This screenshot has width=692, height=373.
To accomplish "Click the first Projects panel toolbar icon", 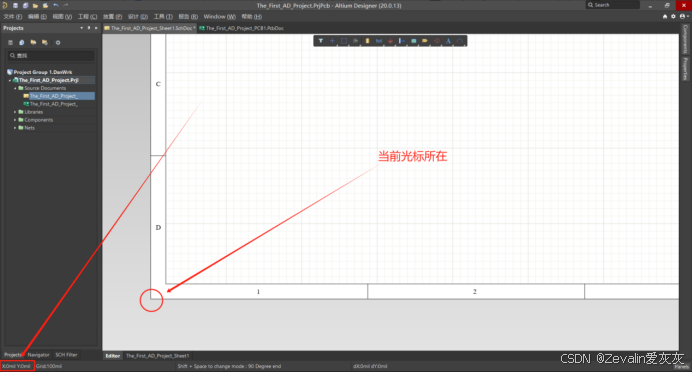I will pos(10,42).
